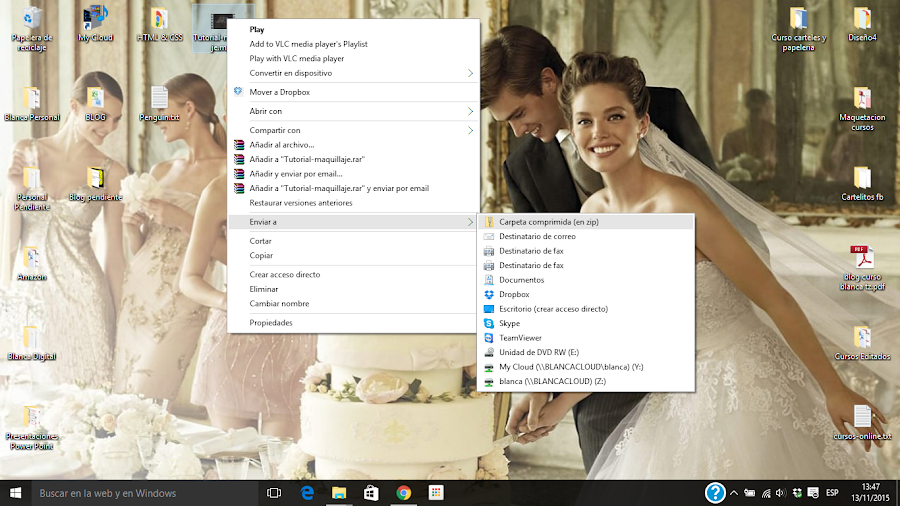This screenshot has width=900, height=506.
Task: Click the Windows Start button
Action: 15,493
